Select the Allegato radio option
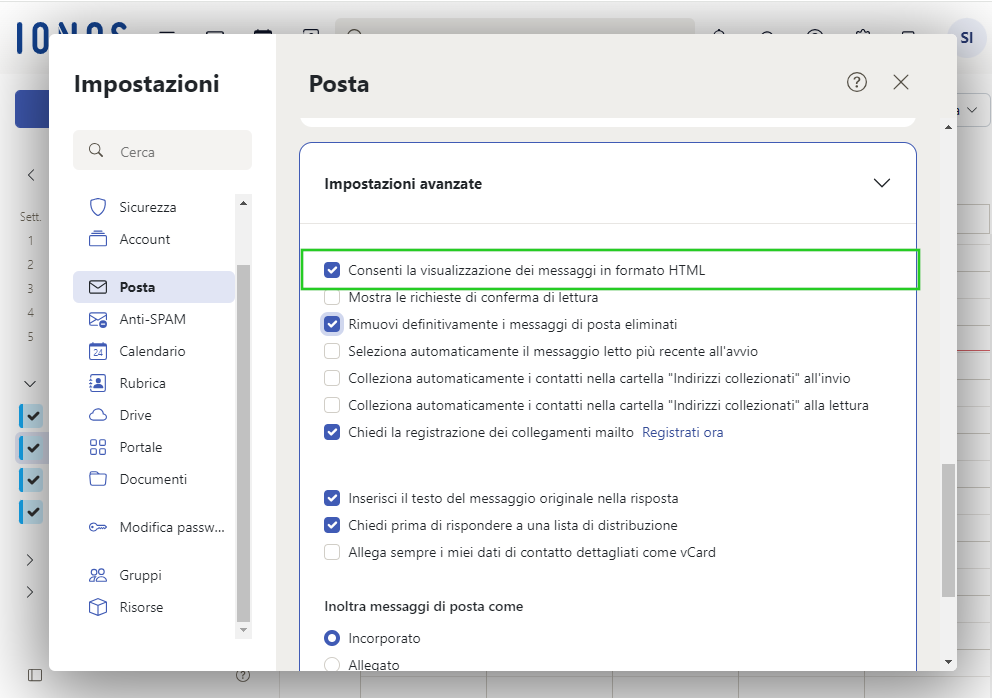The height and width of the screenshot is (698, 992). tap(332, 664)
